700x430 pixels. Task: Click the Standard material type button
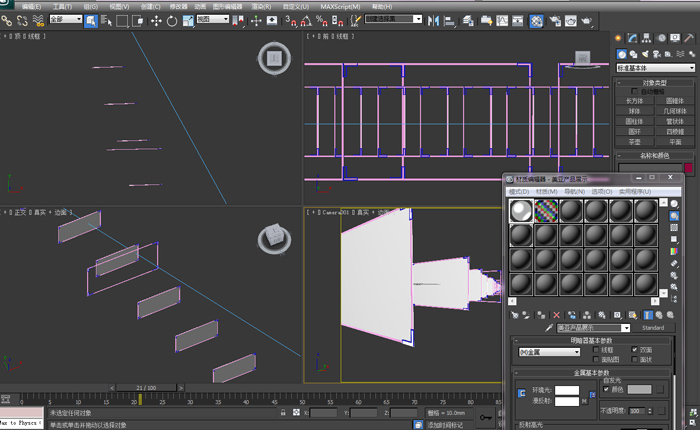(x=652, y=327)
